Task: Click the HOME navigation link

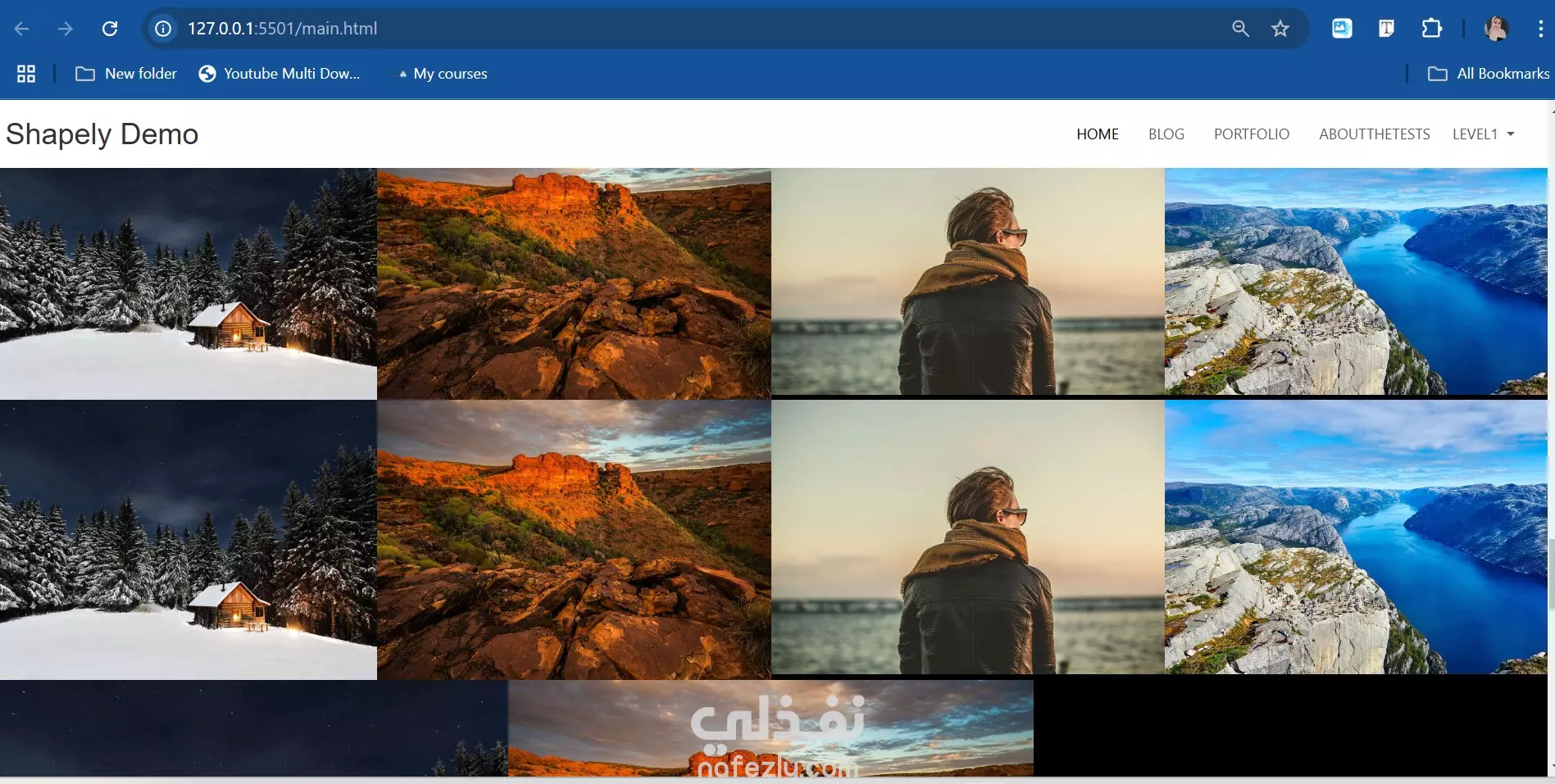Action: pyautogui.click(x=1097, y=134)
